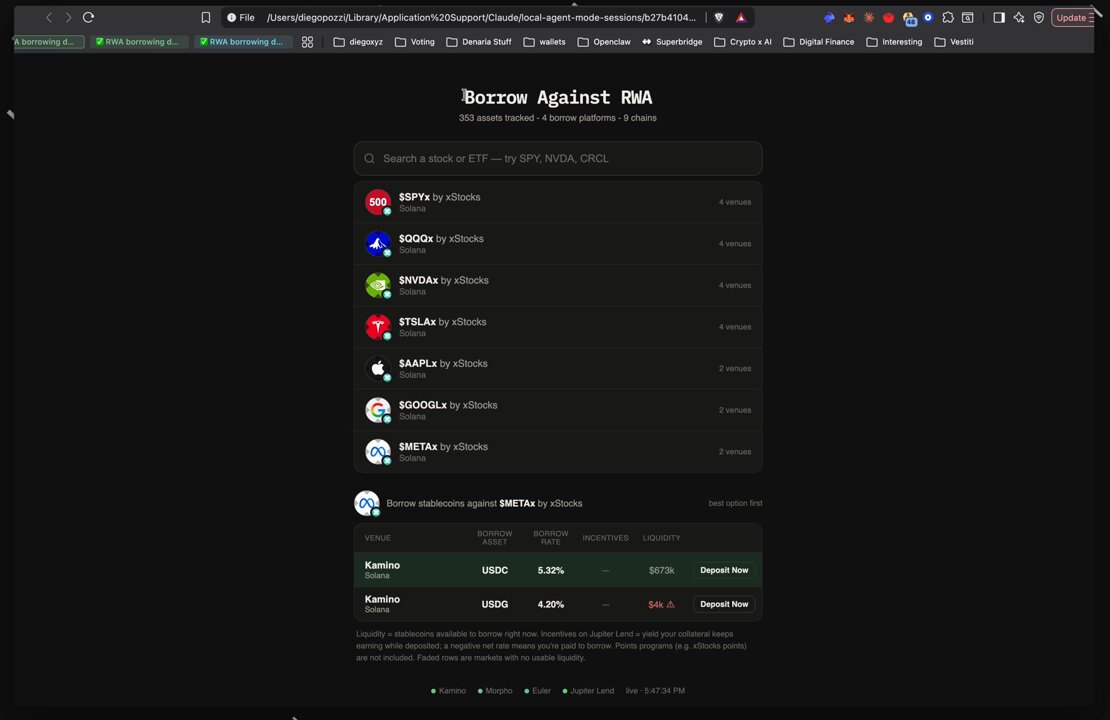This screenshot has height=720, width=1110.
Task: Click the Meta logo in the asset list
Action: coord(378,452)
